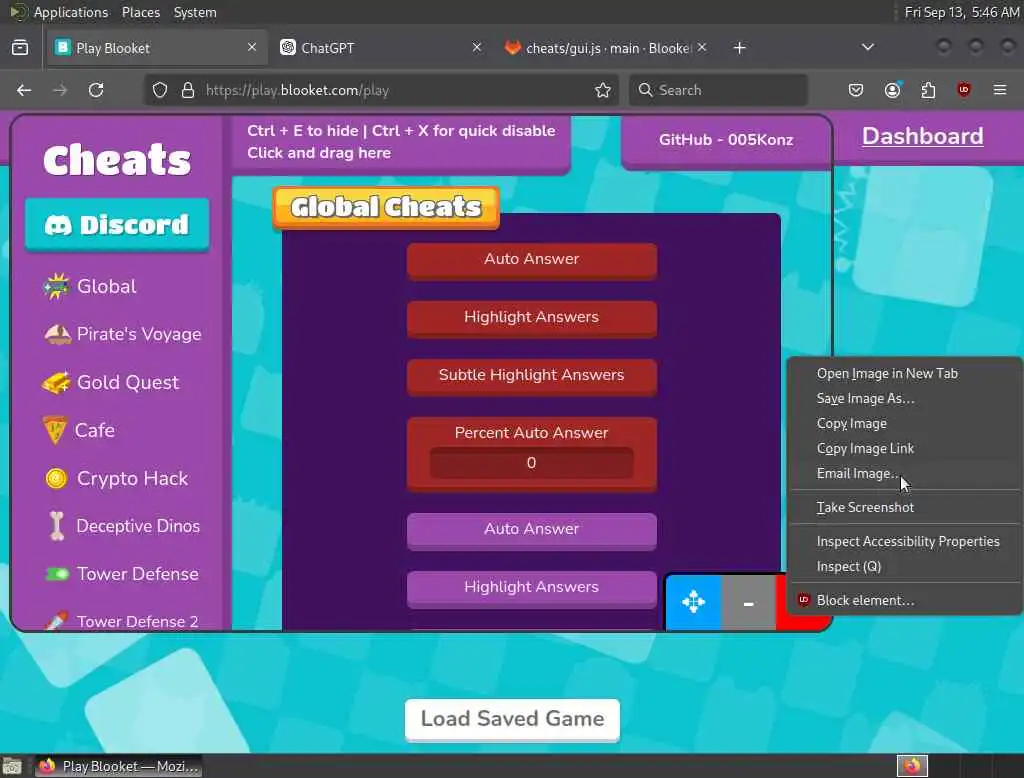The image size is (1024, 778).
Task: Click the browser forward arrow
Action: [60, 90]
